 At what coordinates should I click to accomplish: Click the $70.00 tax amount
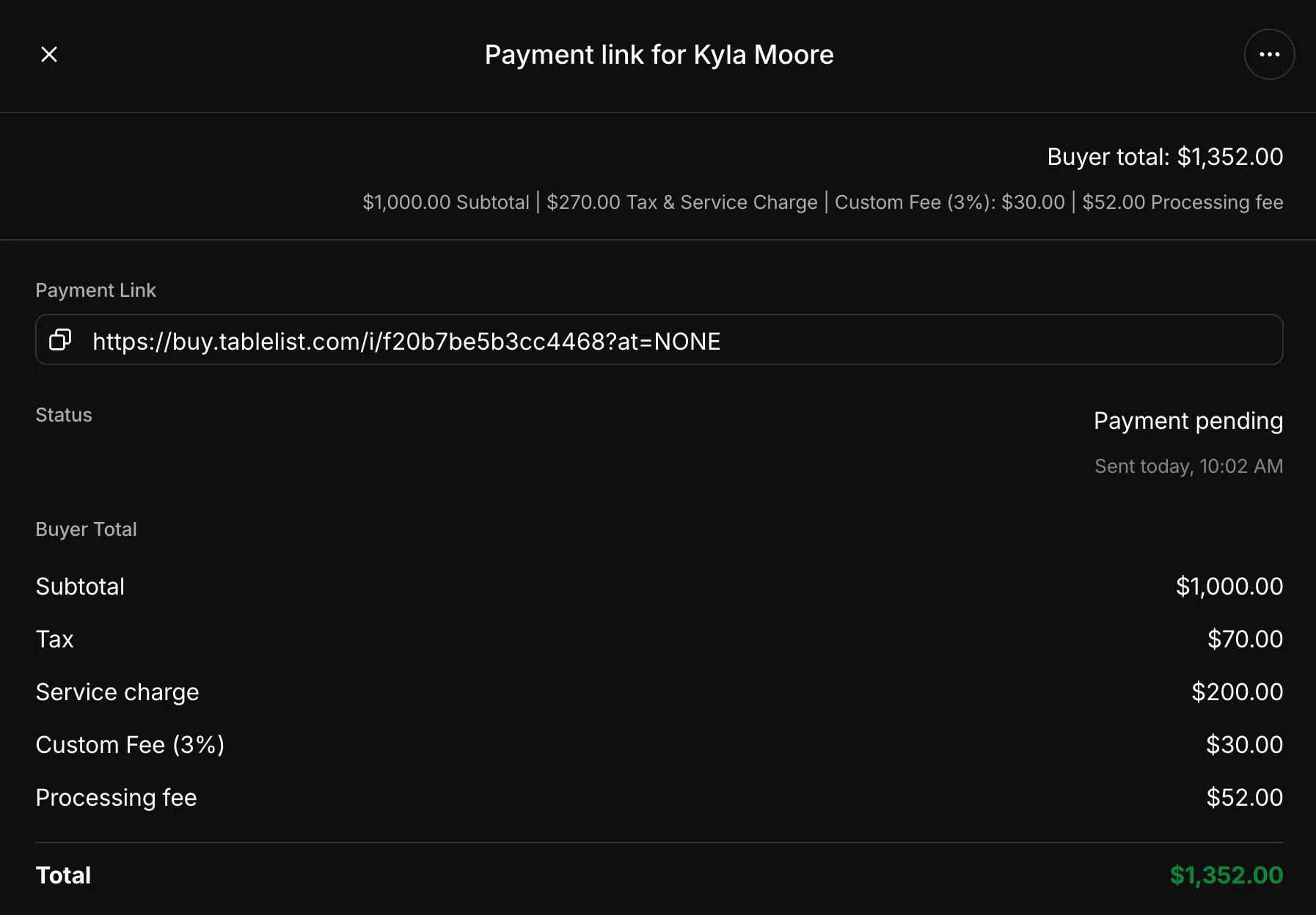(1245, 639)
